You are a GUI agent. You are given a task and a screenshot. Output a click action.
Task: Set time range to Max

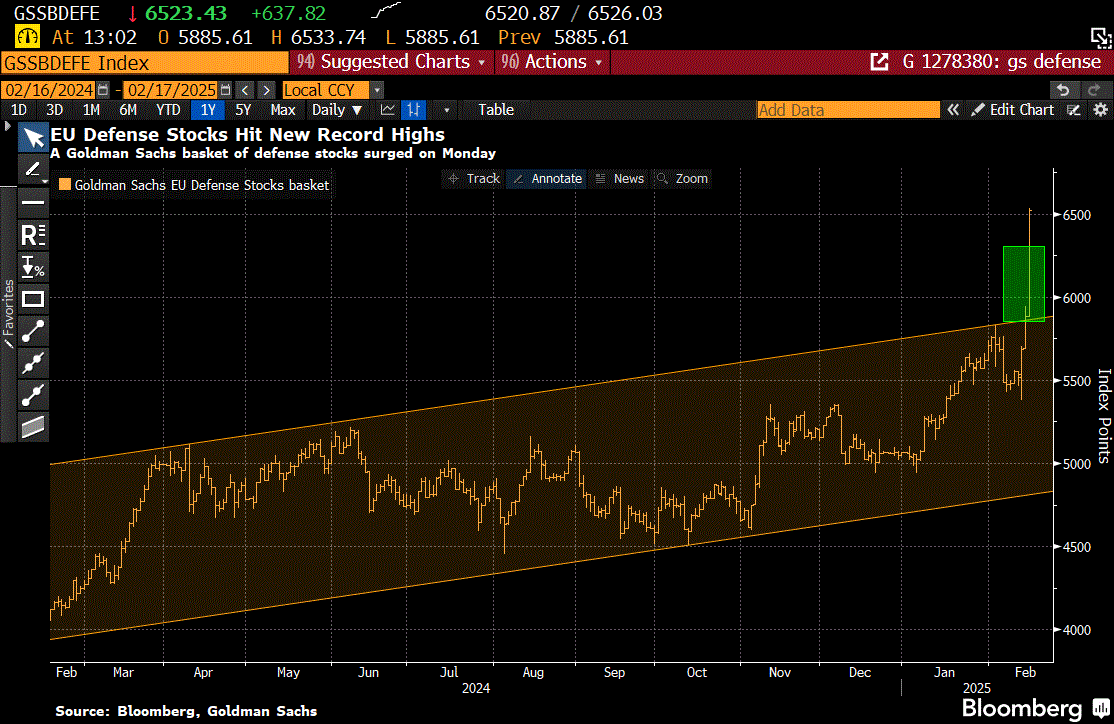pos(283,110)
